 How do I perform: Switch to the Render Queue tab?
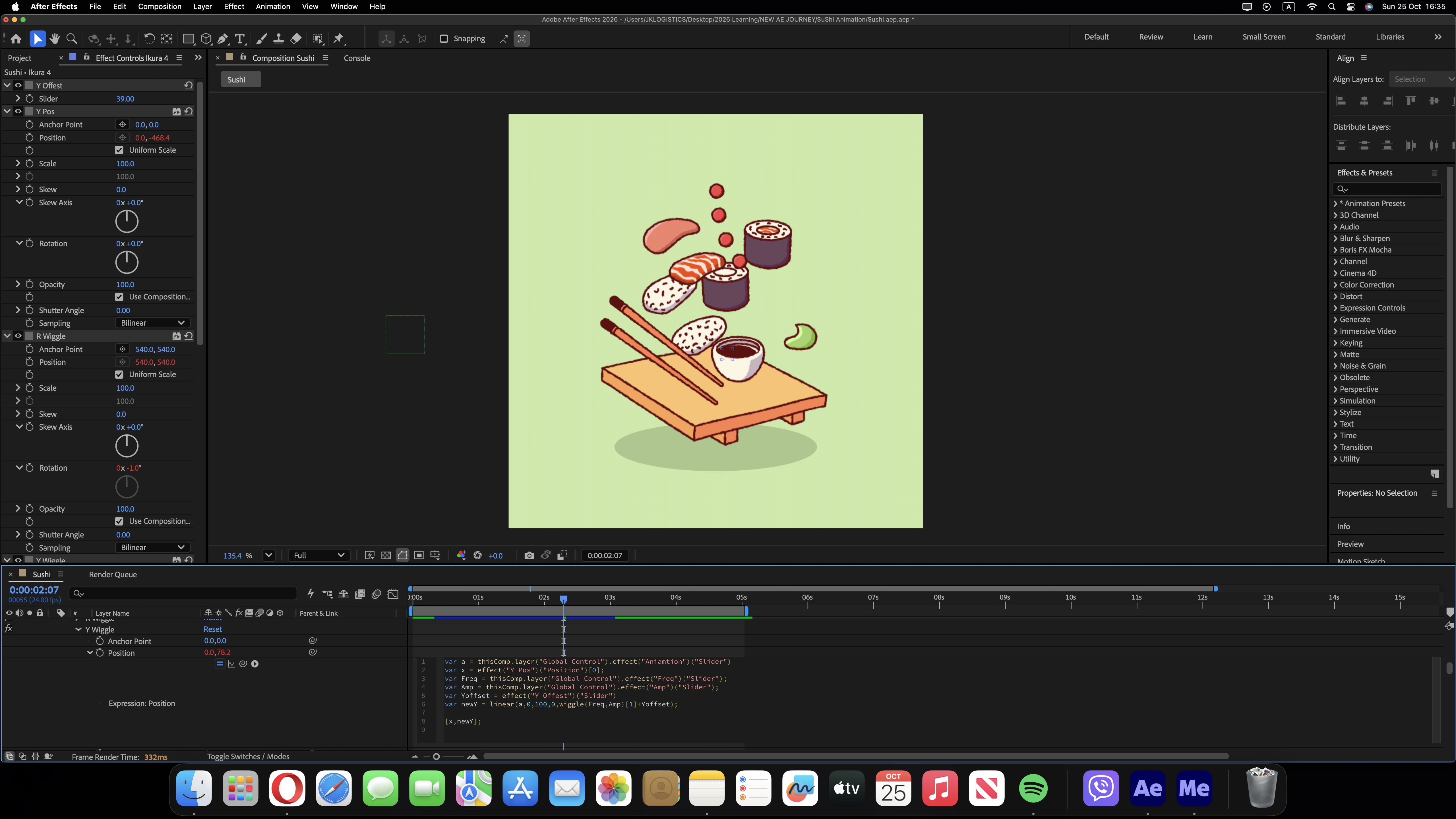(113, 575)
